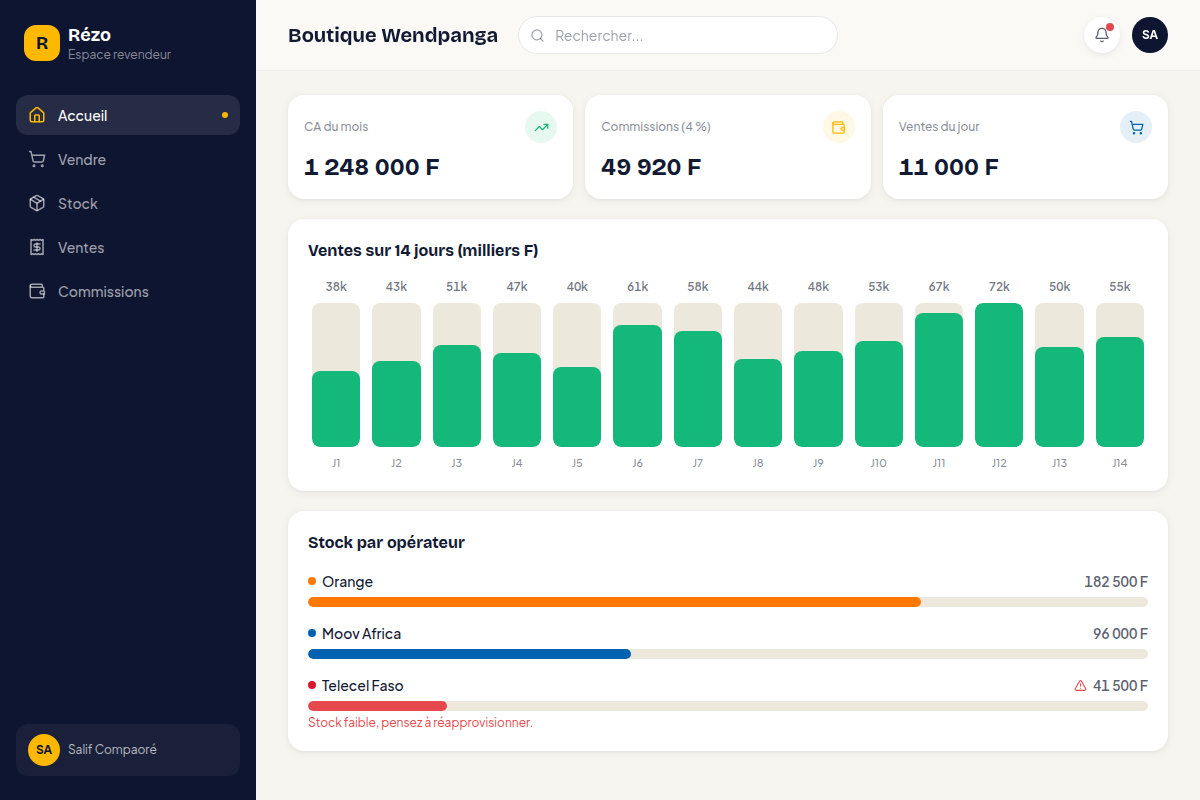
Task: Click the orange dot beside Orange
Action: (x=312, y=581)
